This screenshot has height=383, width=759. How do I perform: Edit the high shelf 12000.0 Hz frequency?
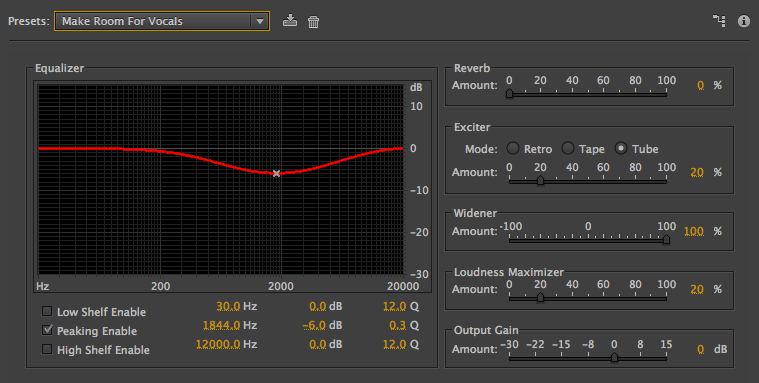point(218,344)
